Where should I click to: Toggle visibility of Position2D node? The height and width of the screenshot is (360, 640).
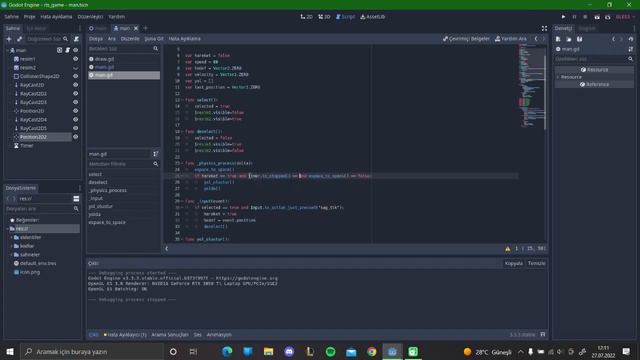pyautogui.click(x=76, y=111)
